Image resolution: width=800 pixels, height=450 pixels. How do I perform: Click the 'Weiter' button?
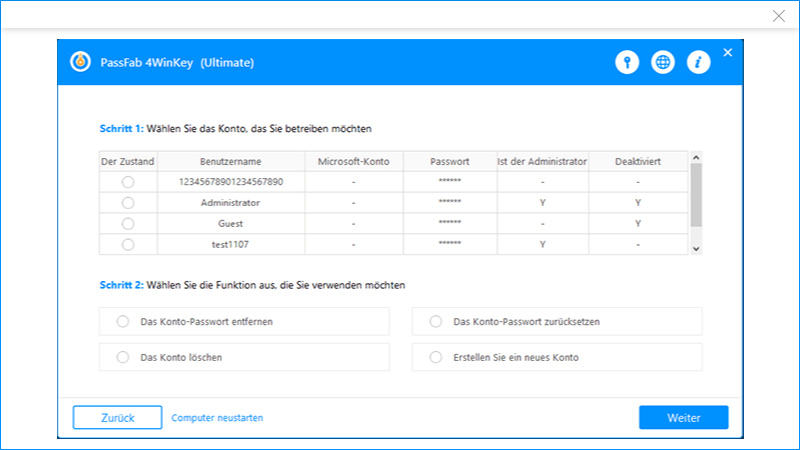684,418
